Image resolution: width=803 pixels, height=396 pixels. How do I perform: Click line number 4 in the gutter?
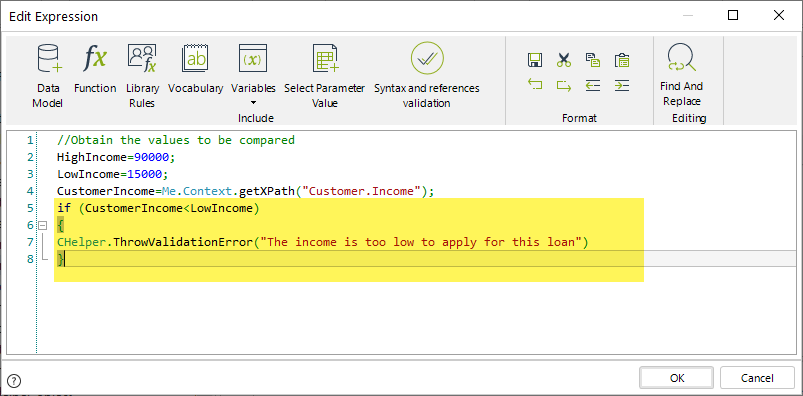30,191
